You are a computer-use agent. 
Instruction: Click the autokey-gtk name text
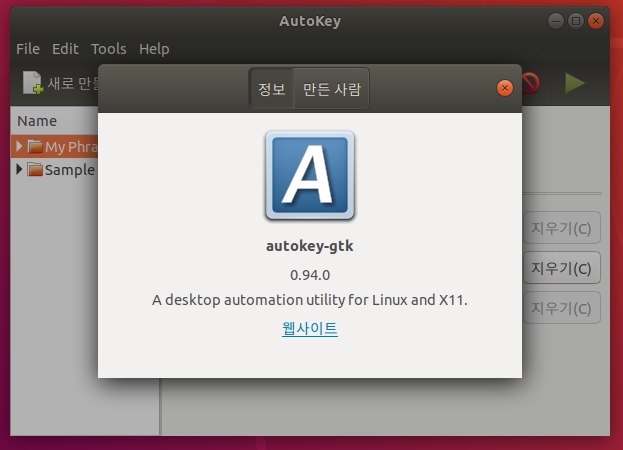click(310, 246)
